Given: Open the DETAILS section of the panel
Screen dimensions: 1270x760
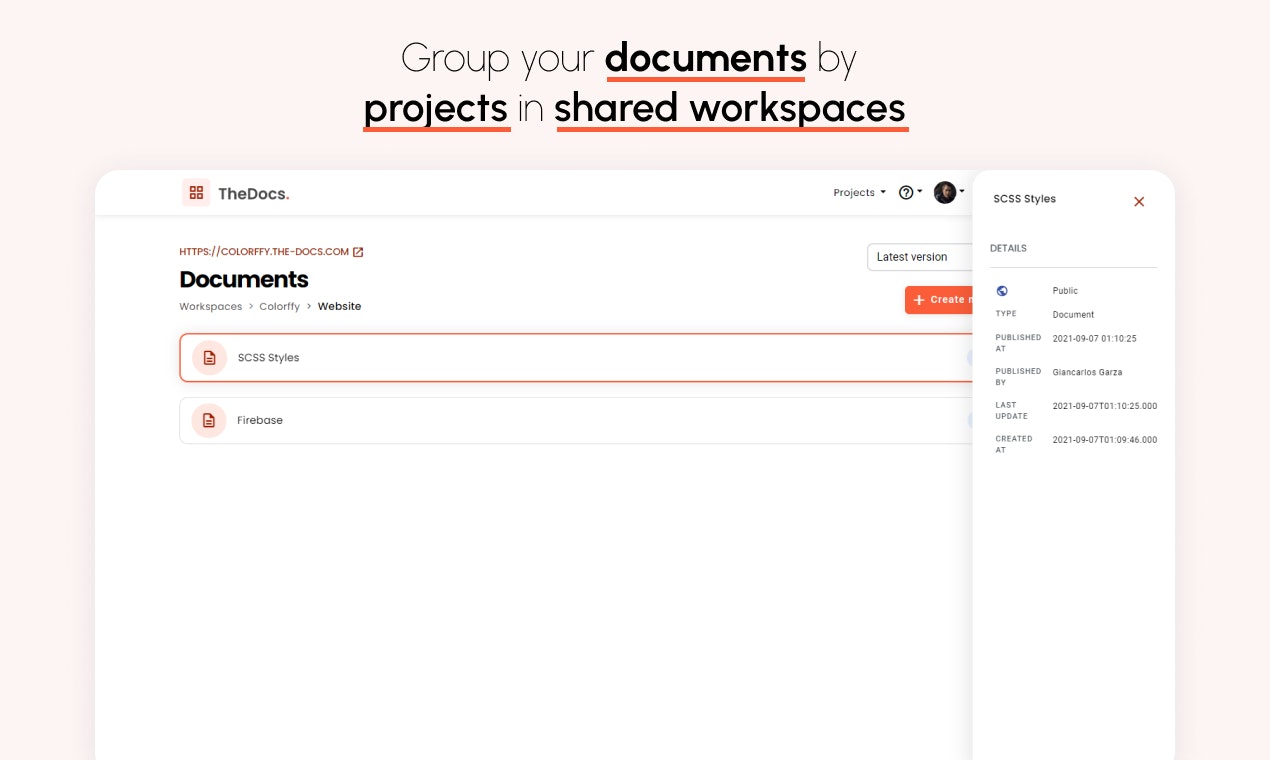Looking at the screenshot, I should (1008, 248).
